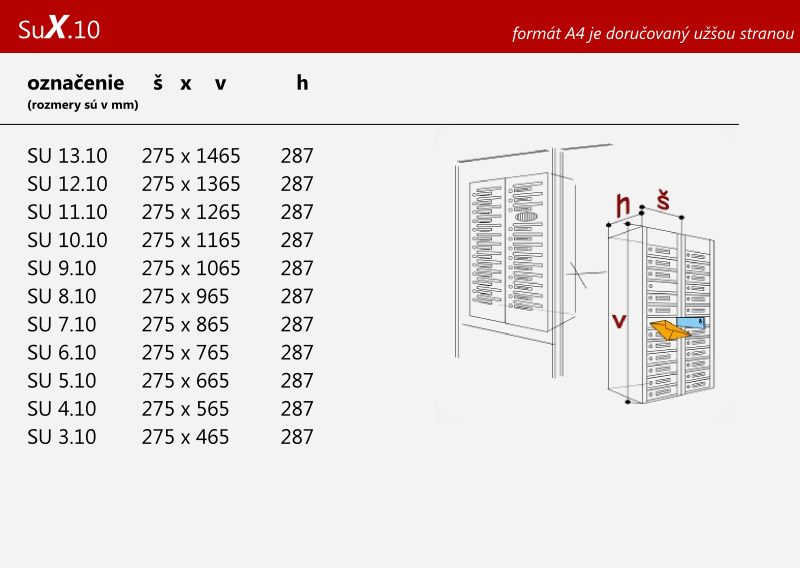Image resolution: width=800 pixels, height=568 pixels.
Task: Select the SU 12.10 row label
Action: 67,184
